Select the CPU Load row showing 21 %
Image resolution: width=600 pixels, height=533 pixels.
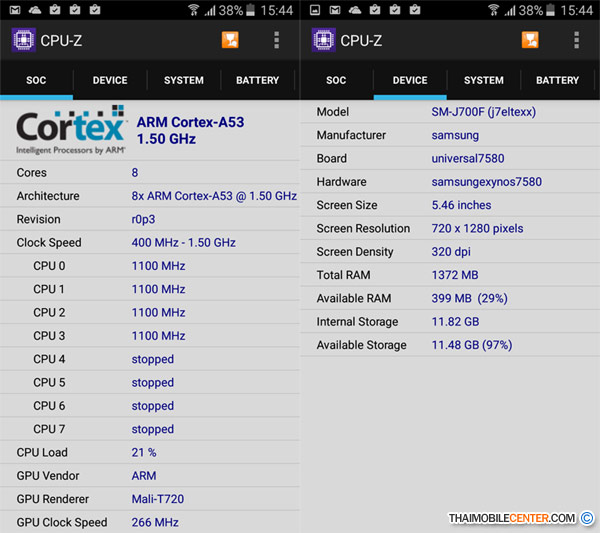tap(150, 452)
